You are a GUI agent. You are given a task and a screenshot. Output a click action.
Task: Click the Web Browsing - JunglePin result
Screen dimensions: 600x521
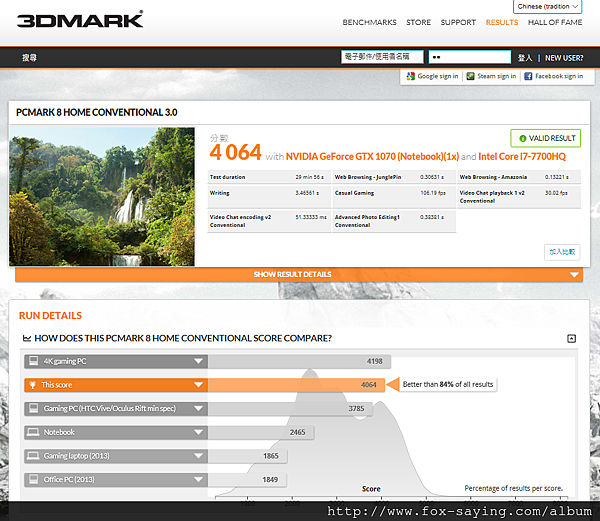click(x=394, y=177)
